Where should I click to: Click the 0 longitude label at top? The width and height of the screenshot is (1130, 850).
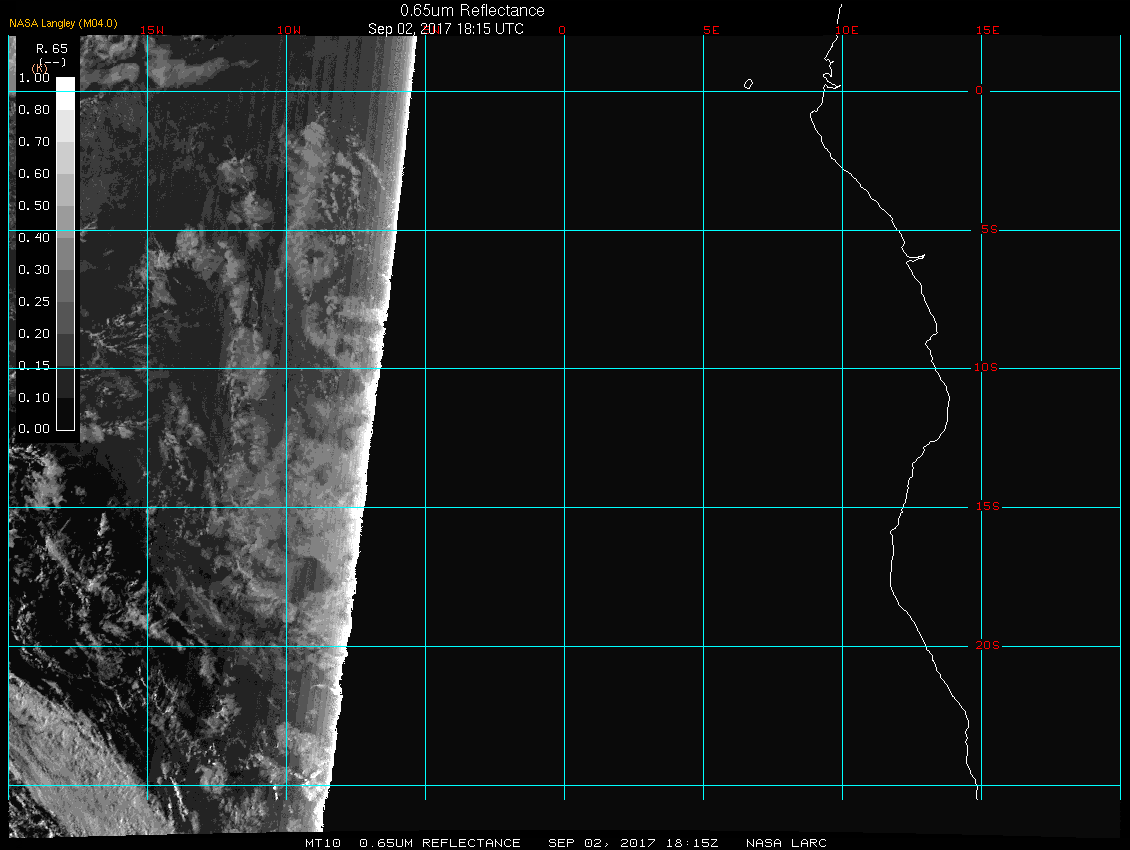[x=562, y=30]
